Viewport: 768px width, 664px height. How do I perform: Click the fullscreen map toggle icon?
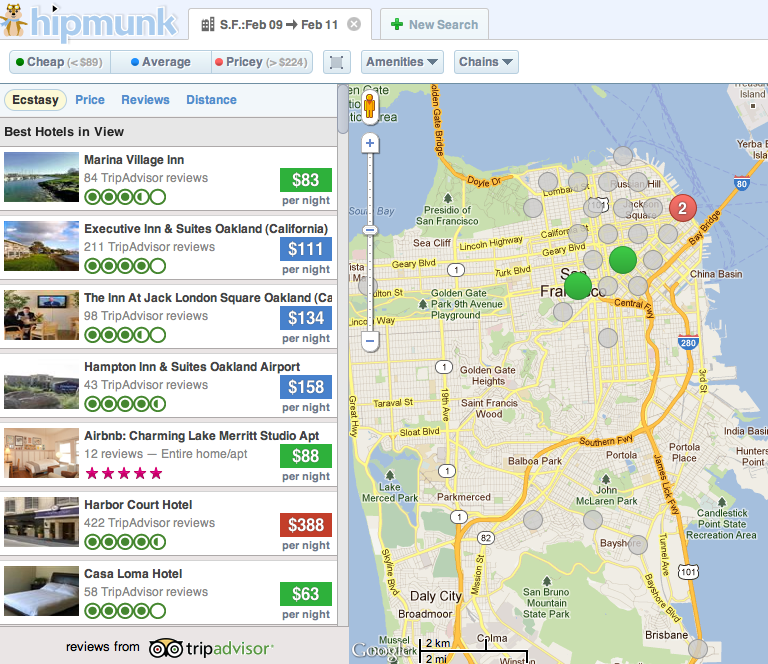point(336,62)
